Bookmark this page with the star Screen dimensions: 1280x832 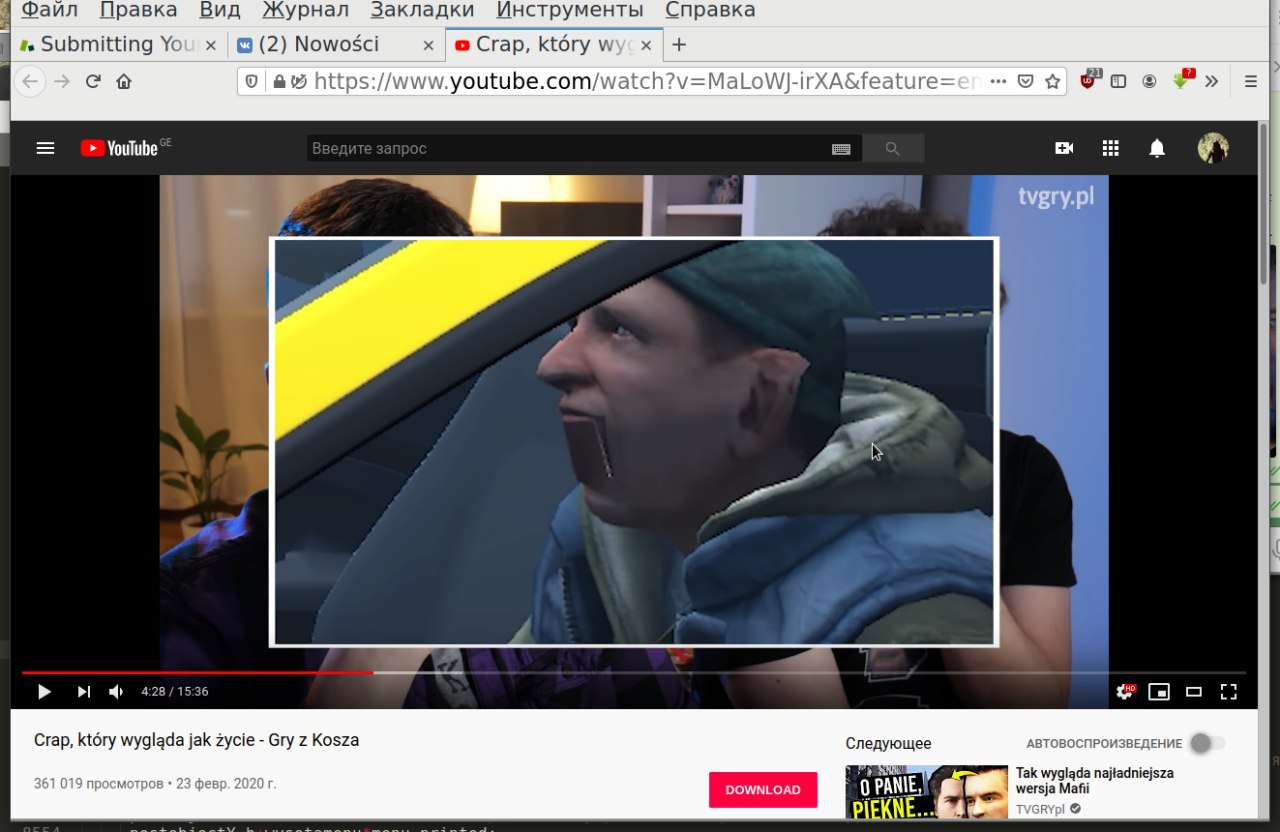click(1053, 81)
